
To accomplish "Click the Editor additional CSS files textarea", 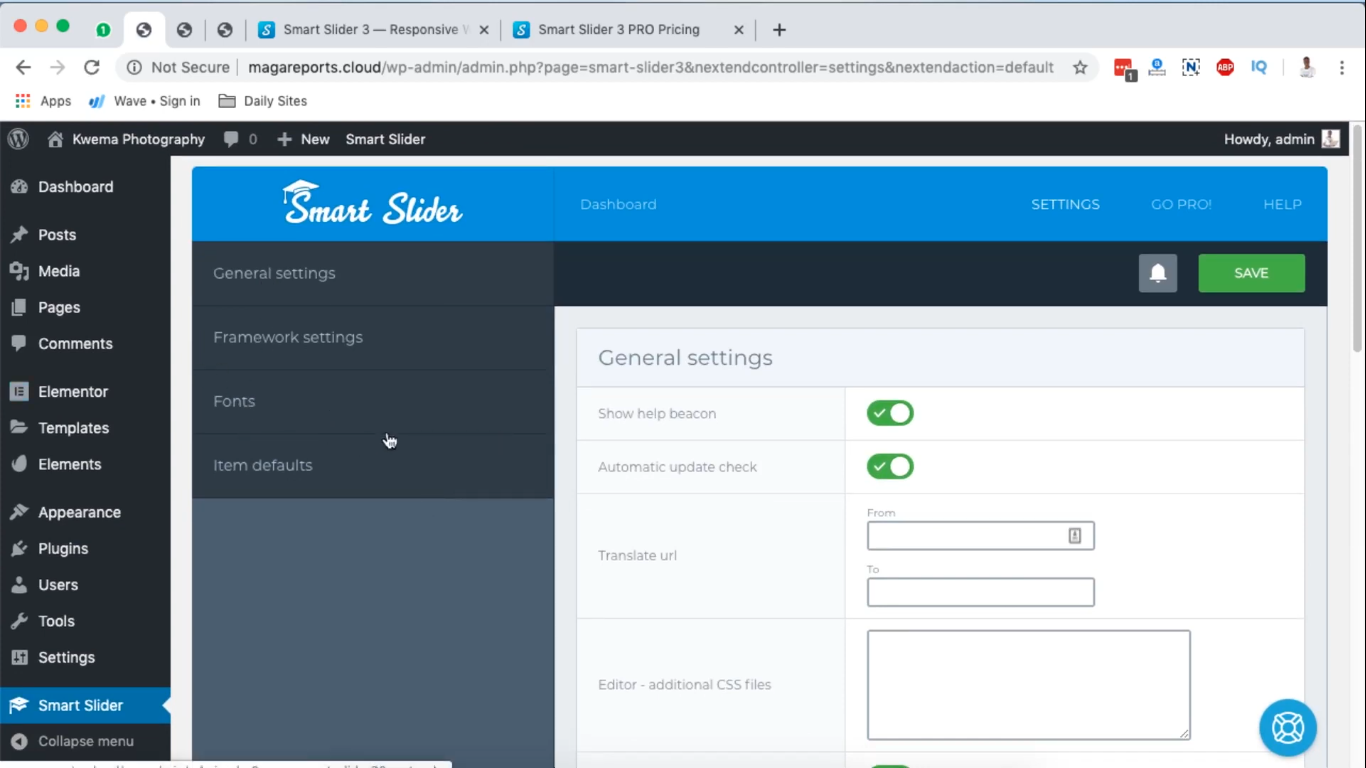I will 1028,685.
